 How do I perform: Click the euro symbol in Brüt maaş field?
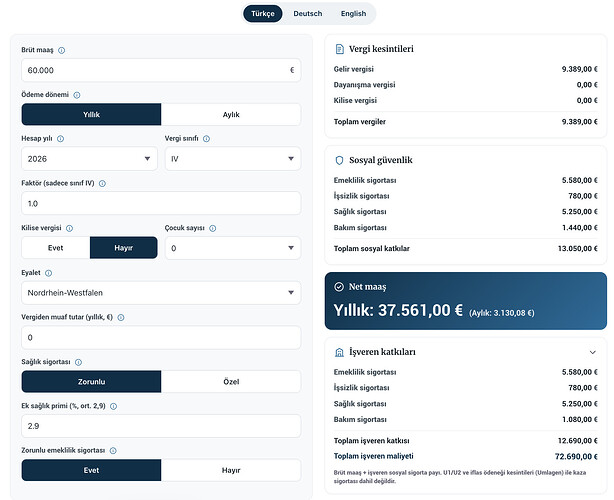292,70
